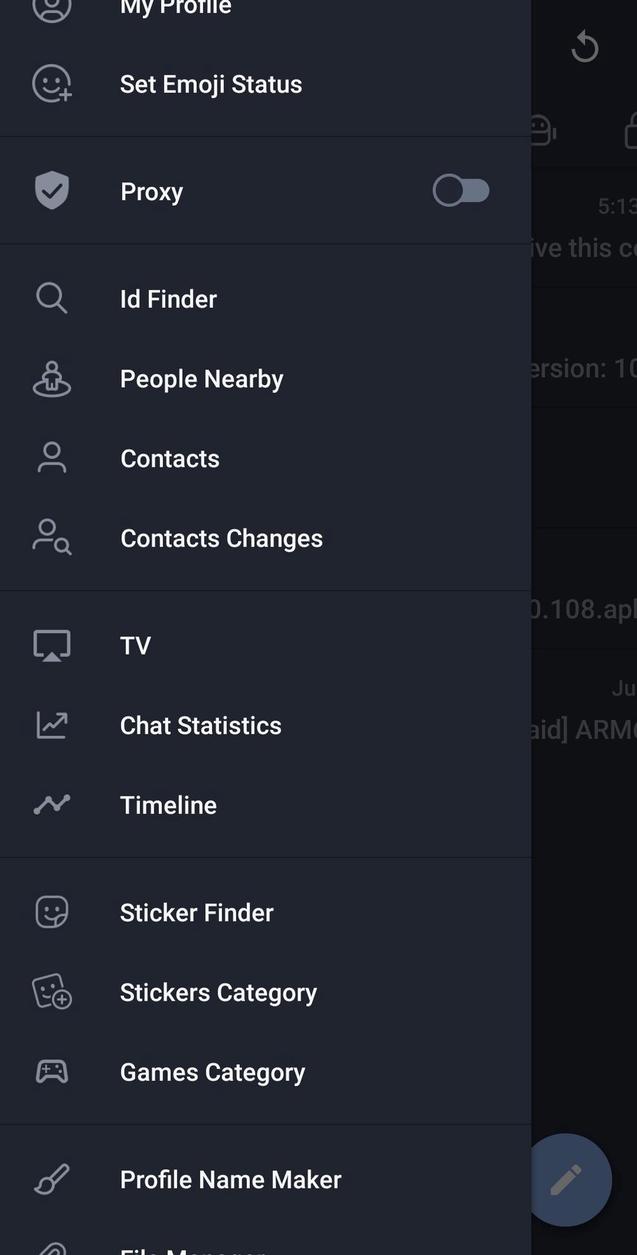Open People Nearby
Screen dimensions: 637x1255
201,378
